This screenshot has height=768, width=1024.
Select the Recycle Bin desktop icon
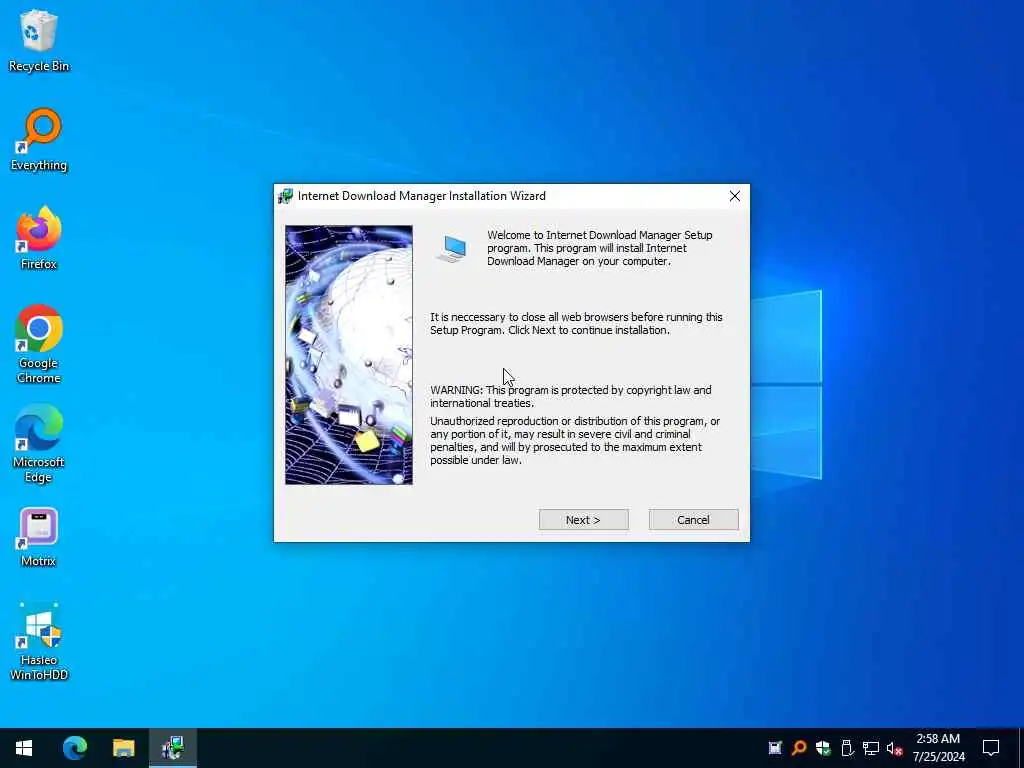pos(39,41)
